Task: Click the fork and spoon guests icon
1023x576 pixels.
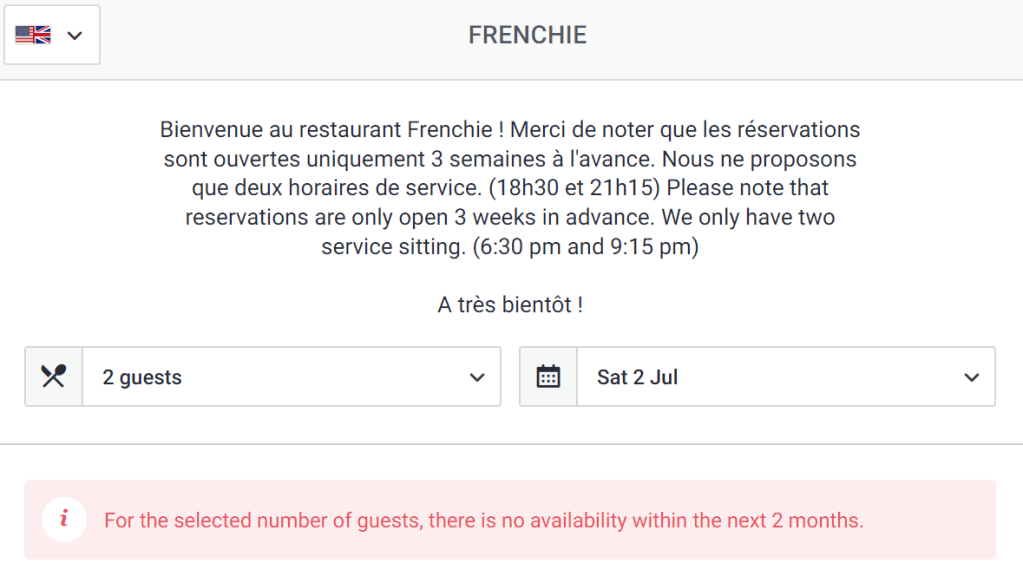Action: coord(54,377)
